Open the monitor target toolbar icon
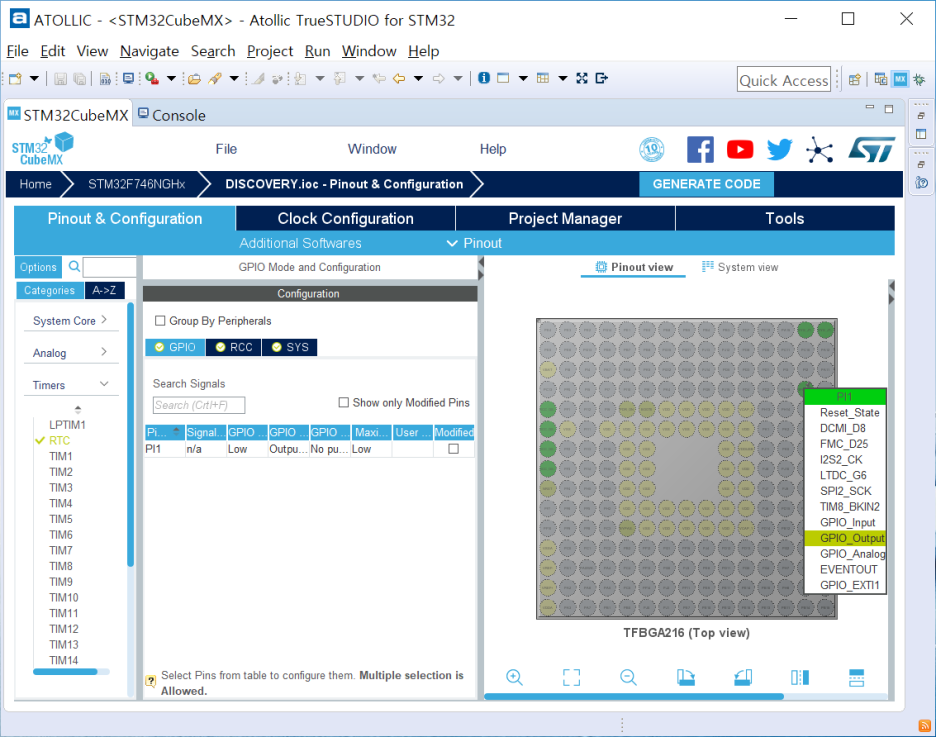 click(x=128, y=78)
